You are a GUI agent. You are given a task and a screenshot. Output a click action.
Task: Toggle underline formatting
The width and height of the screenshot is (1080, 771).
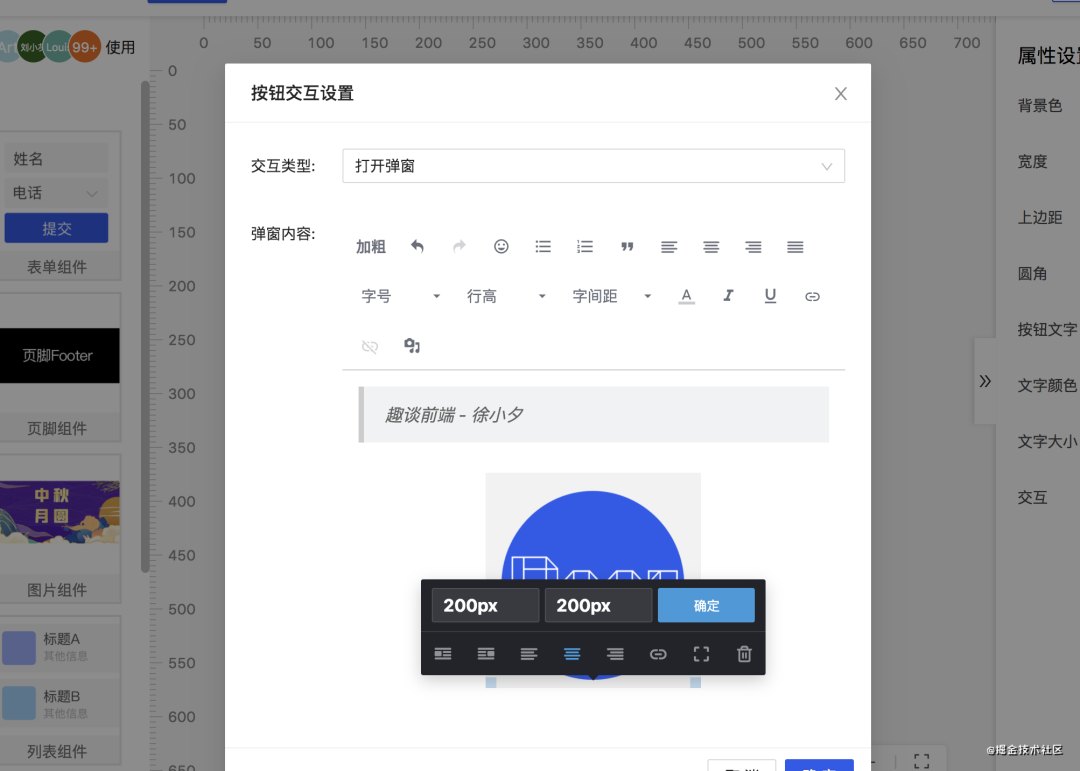point(770,296)
